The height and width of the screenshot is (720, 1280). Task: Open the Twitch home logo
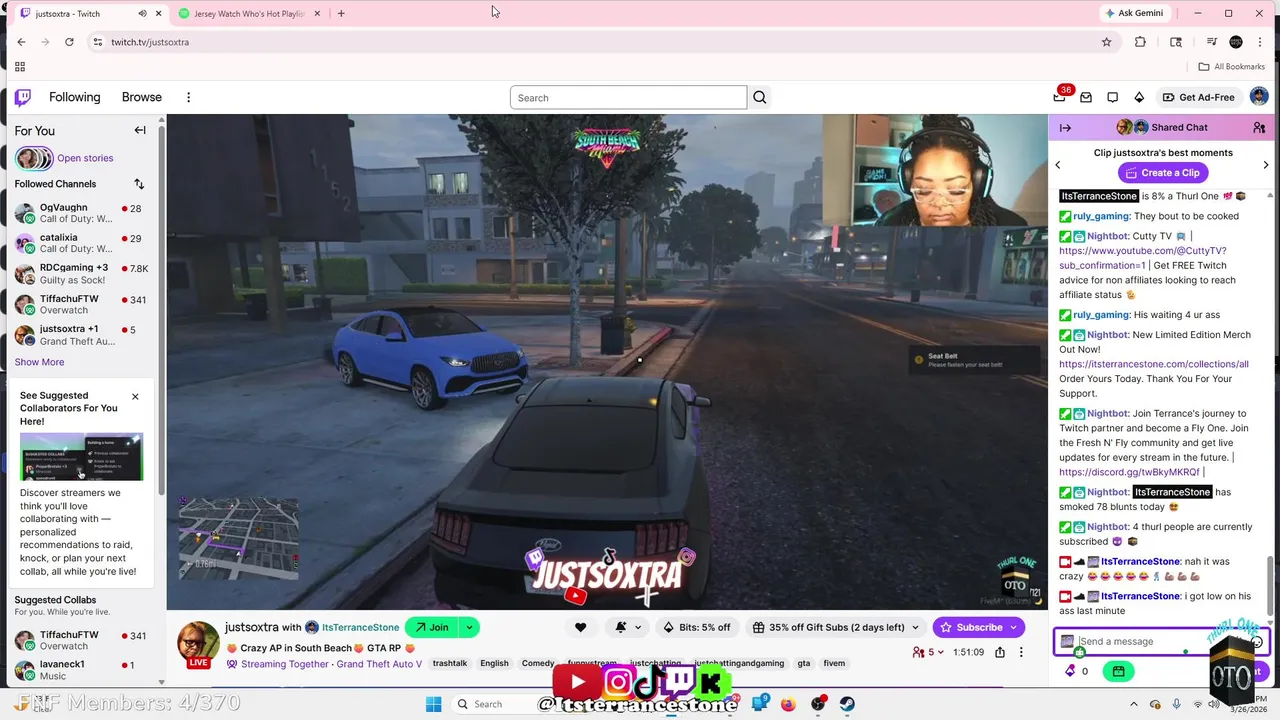22,97
